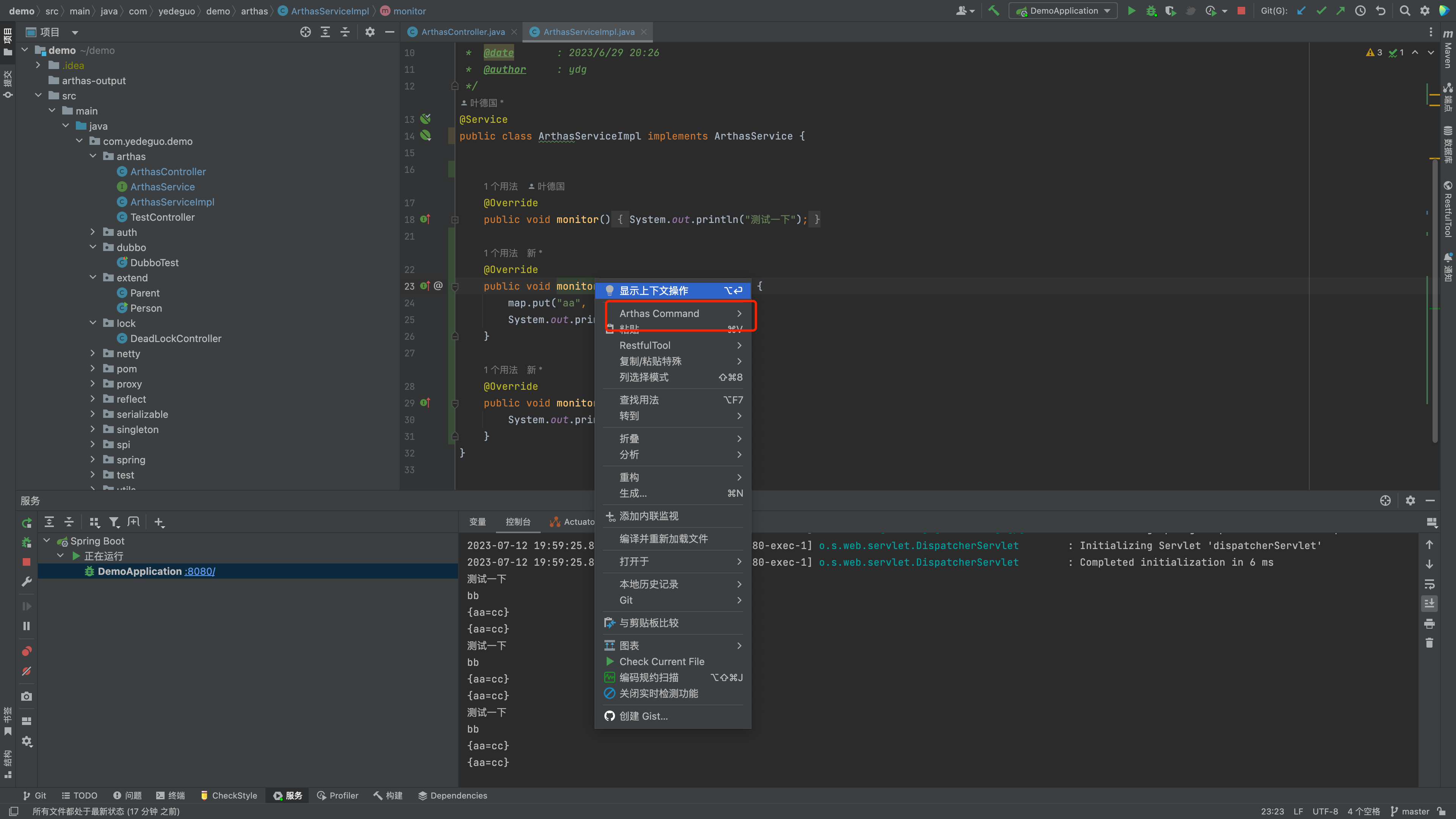The image size is (1456, 819).
Task: Click the green Run button in top toolbar
Action: coord(1131,11)
